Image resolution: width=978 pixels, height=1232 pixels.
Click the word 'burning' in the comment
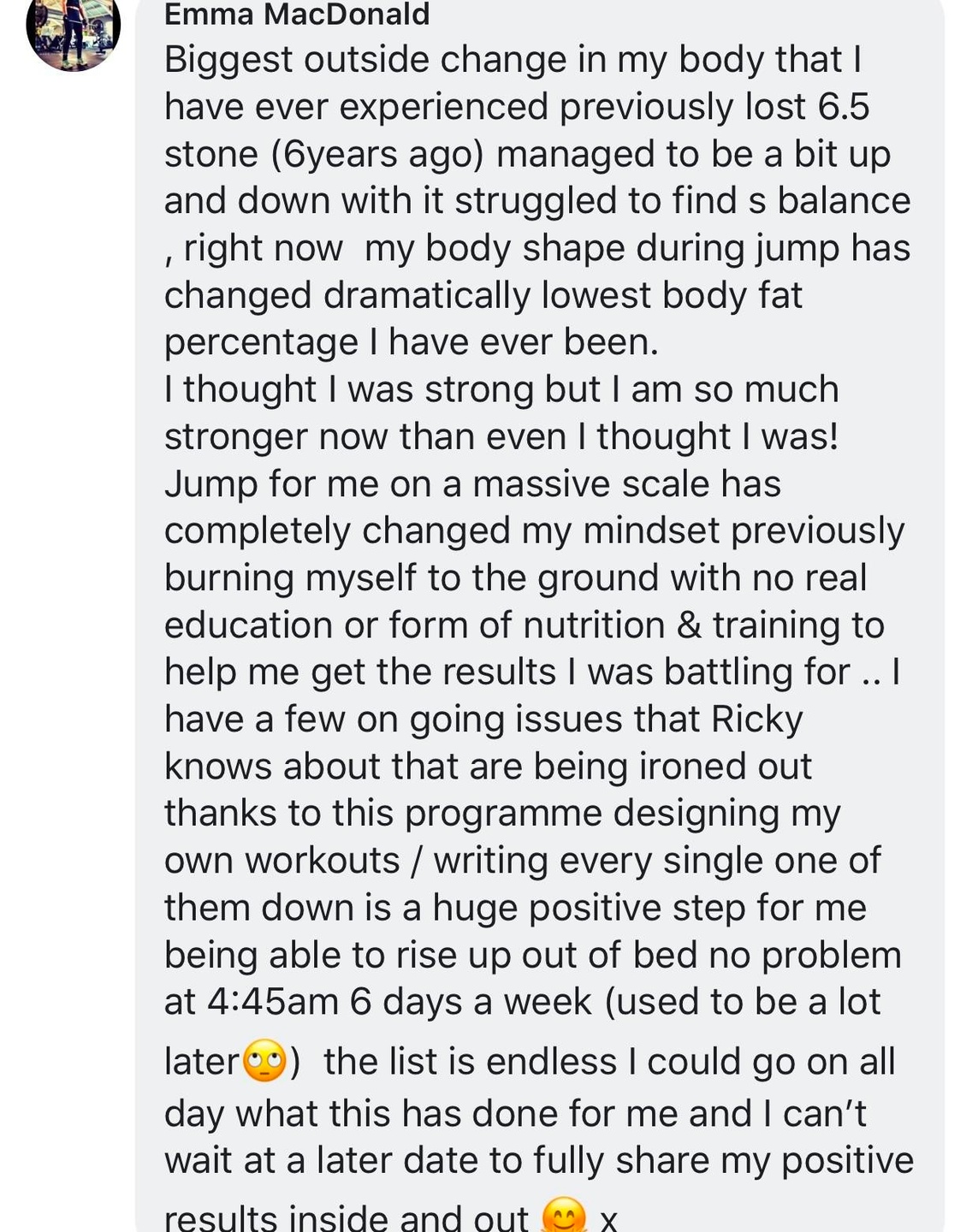pyautogui.click(x=229, y=578)
